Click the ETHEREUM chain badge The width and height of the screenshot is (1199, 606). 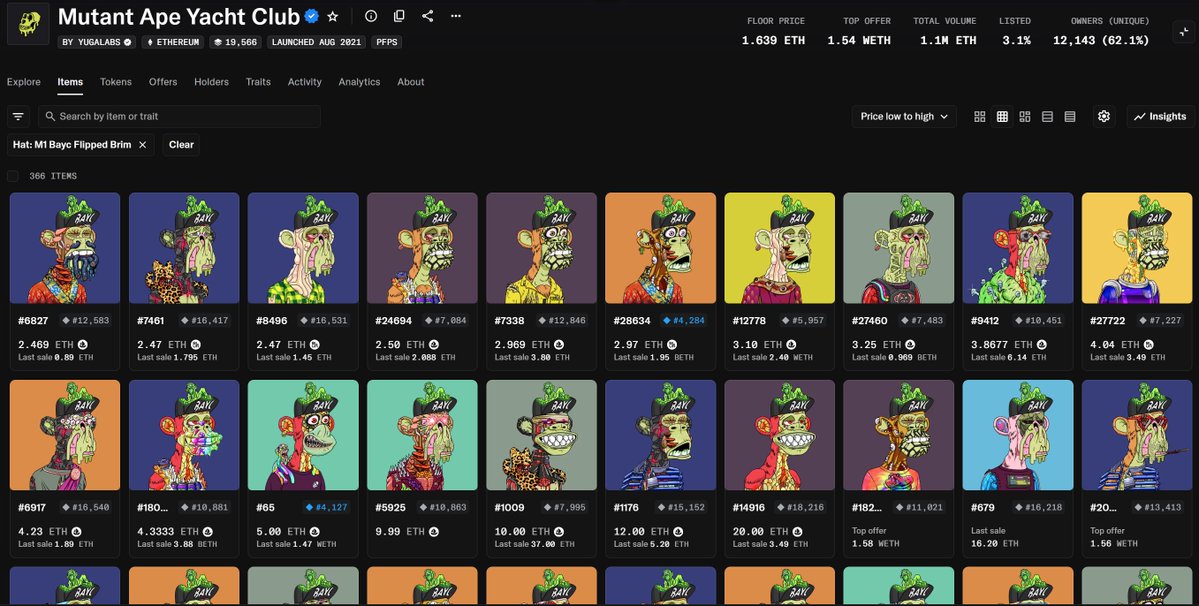[173, 42]
